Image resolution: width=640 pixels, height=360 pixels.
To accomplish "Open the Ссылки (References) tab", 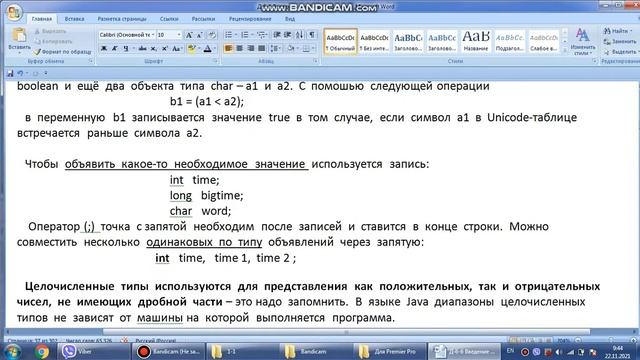I will tap(169, 19).
